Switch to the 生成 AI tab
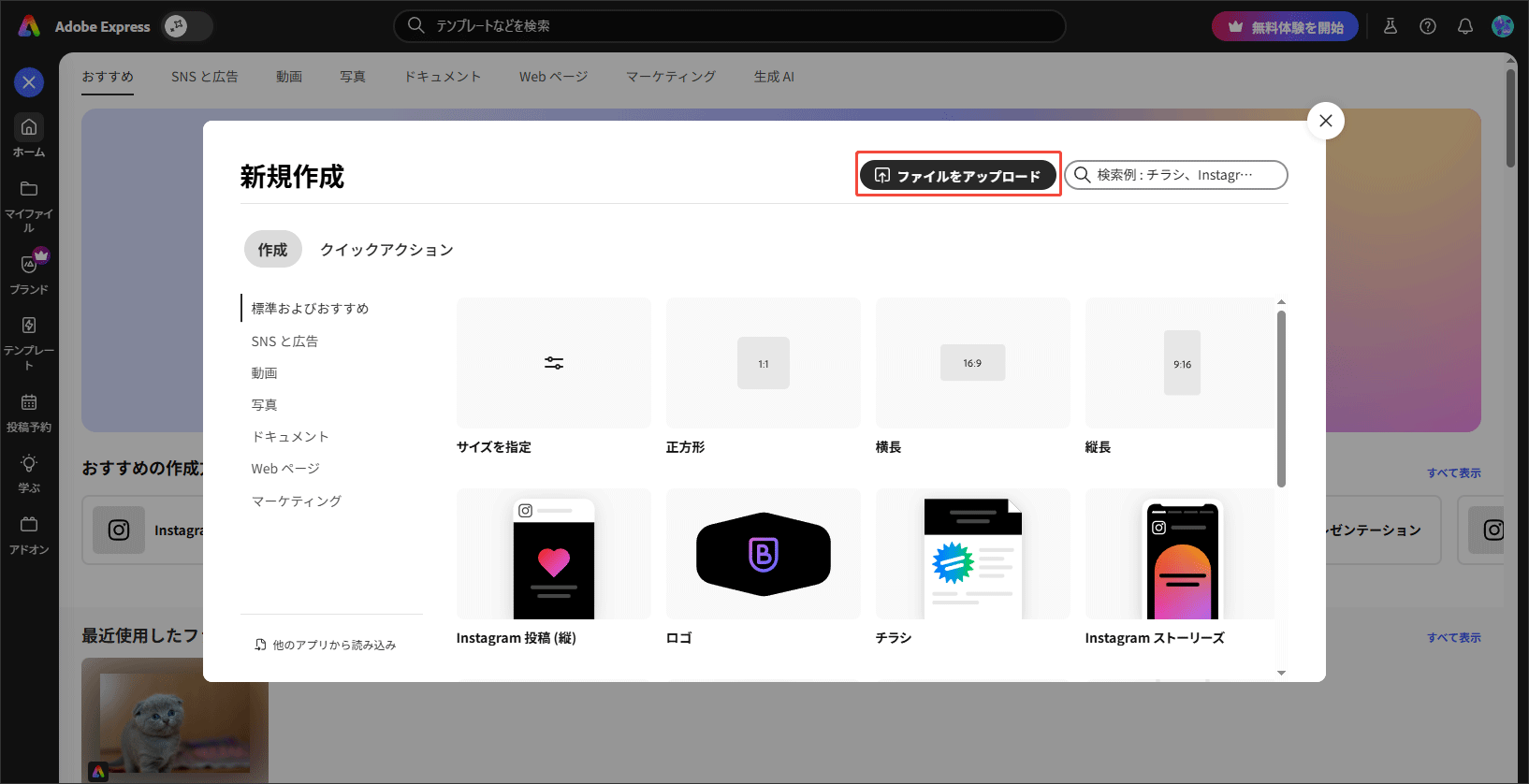 click(774, 77)
